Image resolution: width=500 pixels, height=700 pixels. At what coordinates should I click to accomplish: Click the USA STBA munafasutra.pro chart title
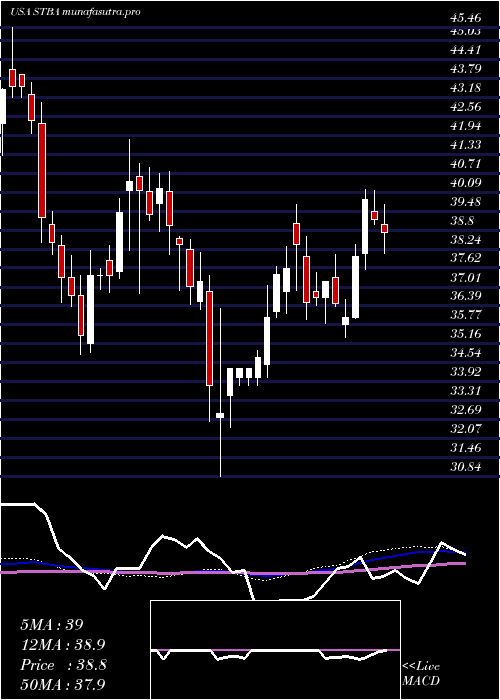point(75,12)
